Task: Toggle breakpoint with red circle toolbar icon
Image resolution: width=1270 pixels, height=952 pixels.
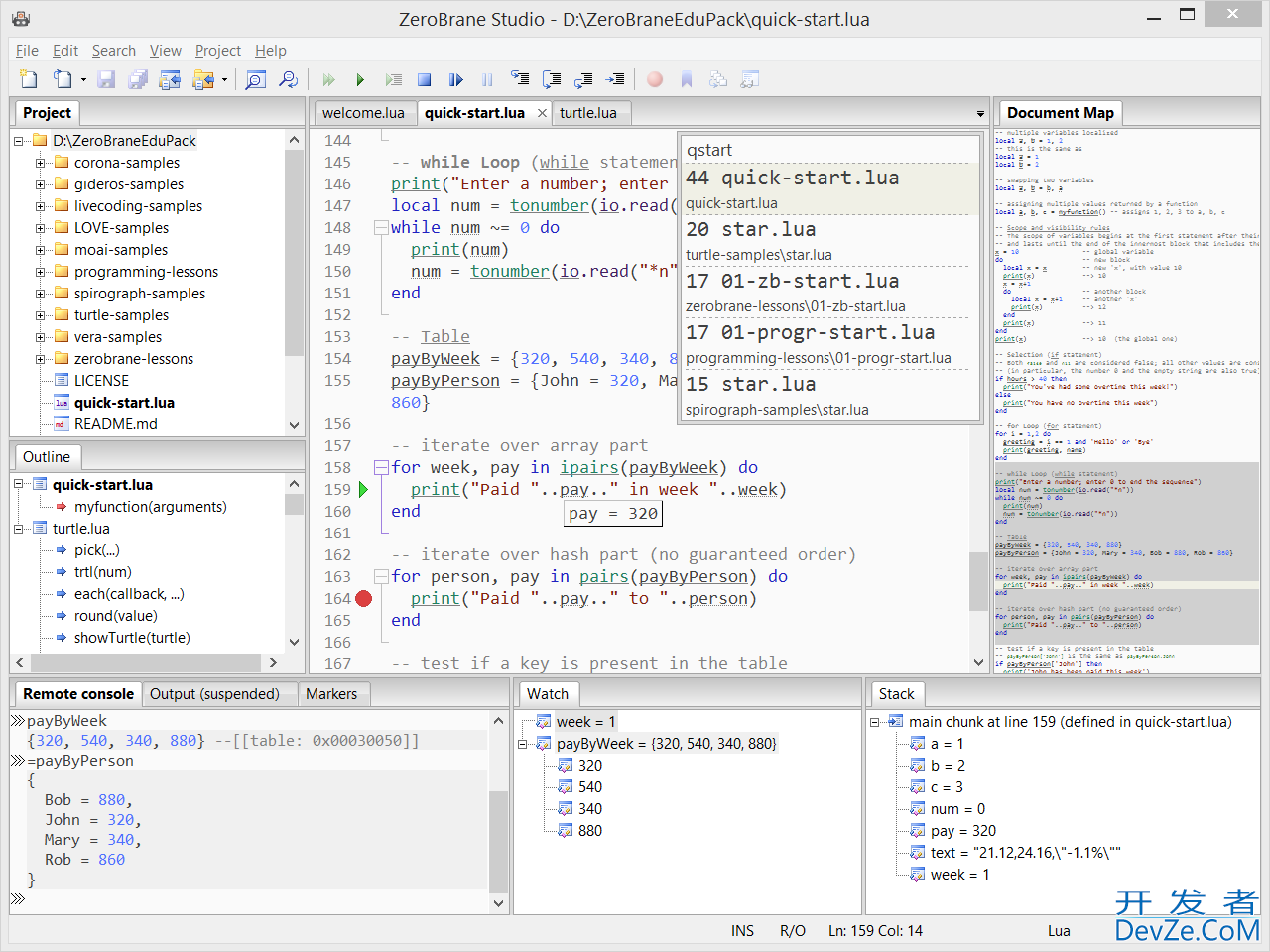Action: 655,79
